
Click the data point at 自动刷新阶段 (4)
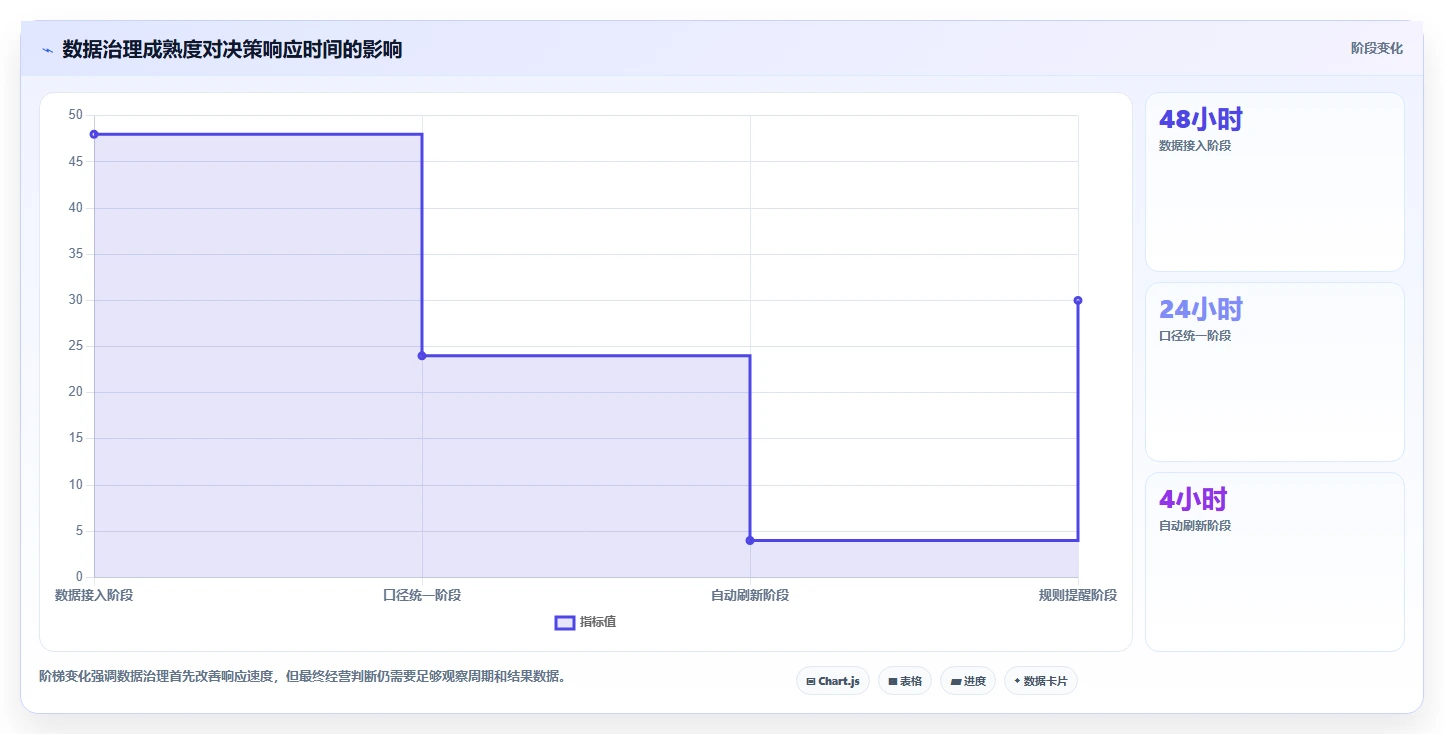pyautogui.click(x=750, y=540)
